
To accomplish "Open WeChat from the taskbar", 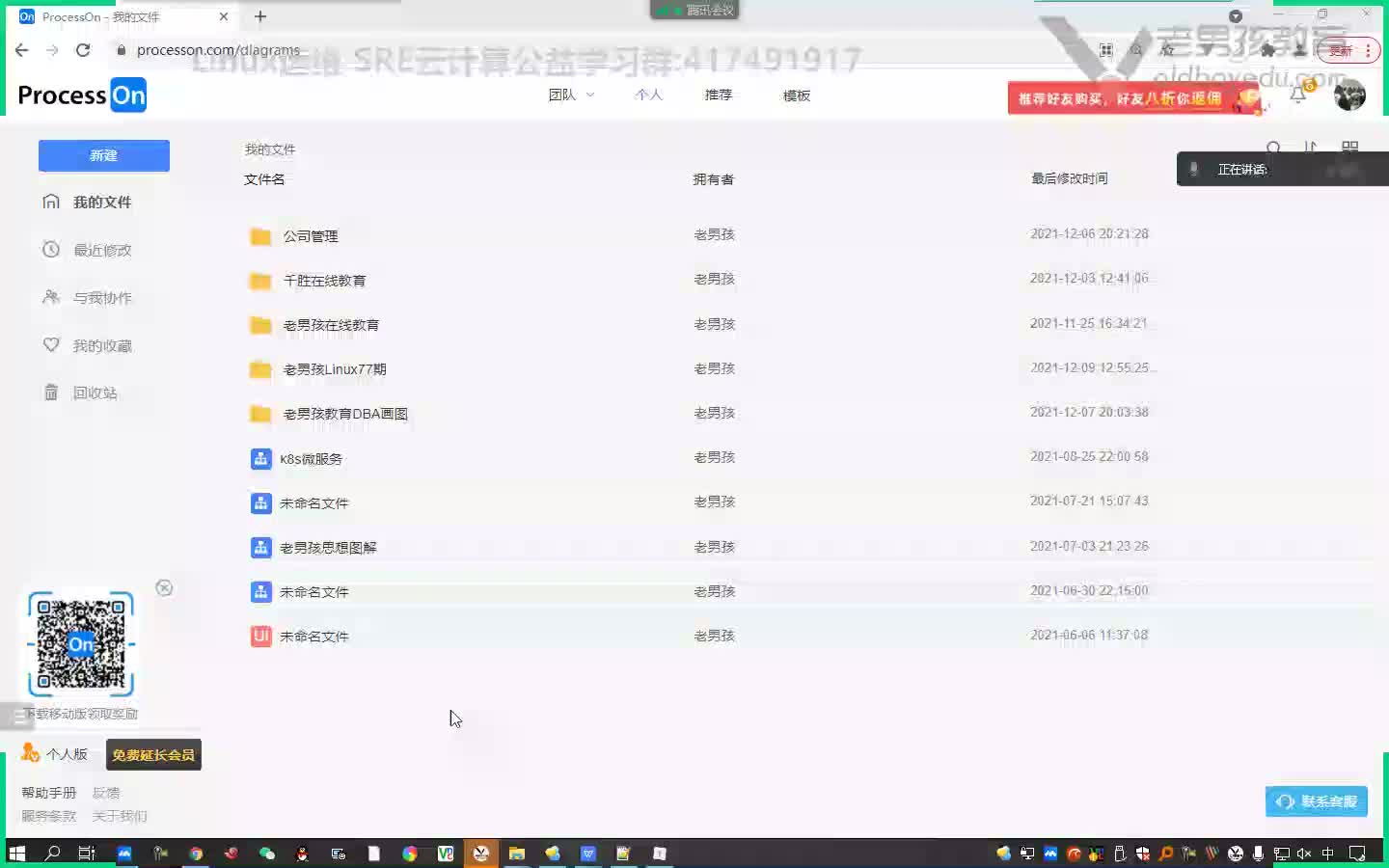I will tap(267, 854).
